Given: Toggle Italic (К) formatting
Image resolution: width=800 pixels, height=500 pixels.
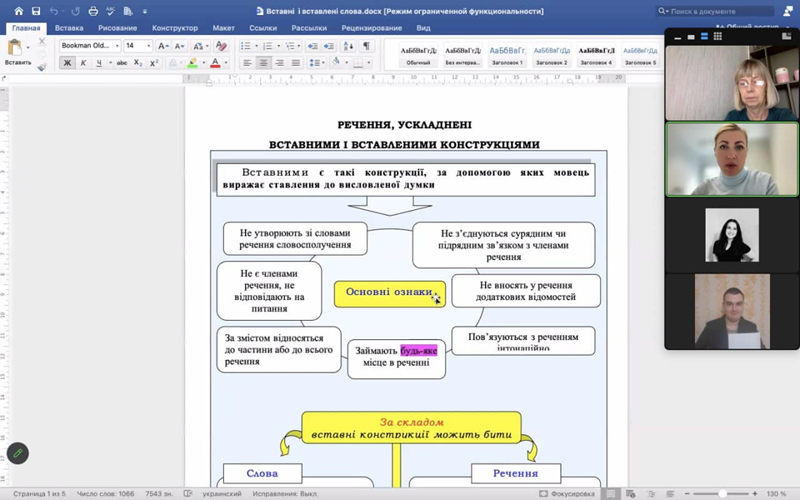Looking at the screenshot, I should [x=83, y=63].
